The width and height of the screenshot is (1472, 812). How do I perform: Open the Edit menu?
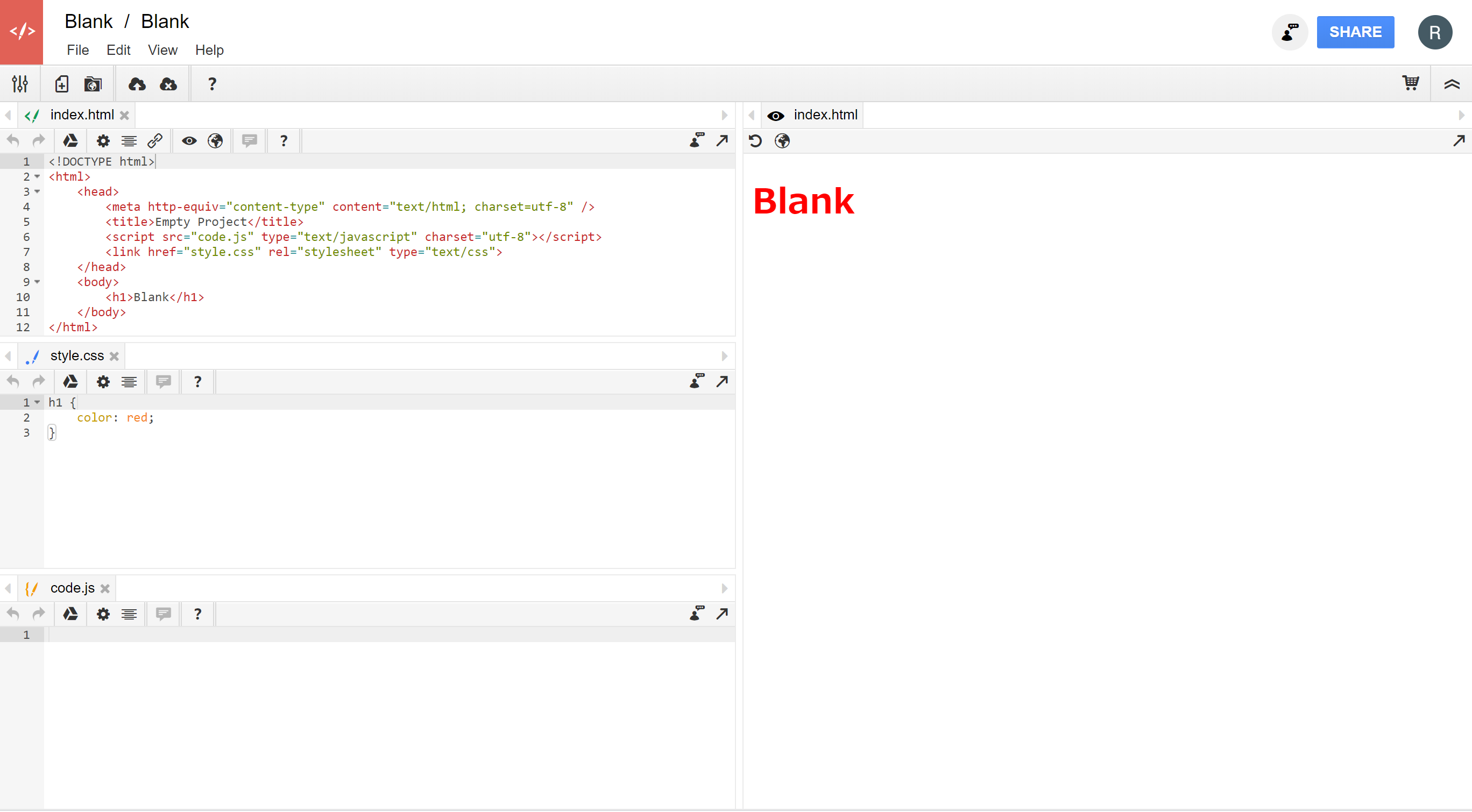[118, 50]
